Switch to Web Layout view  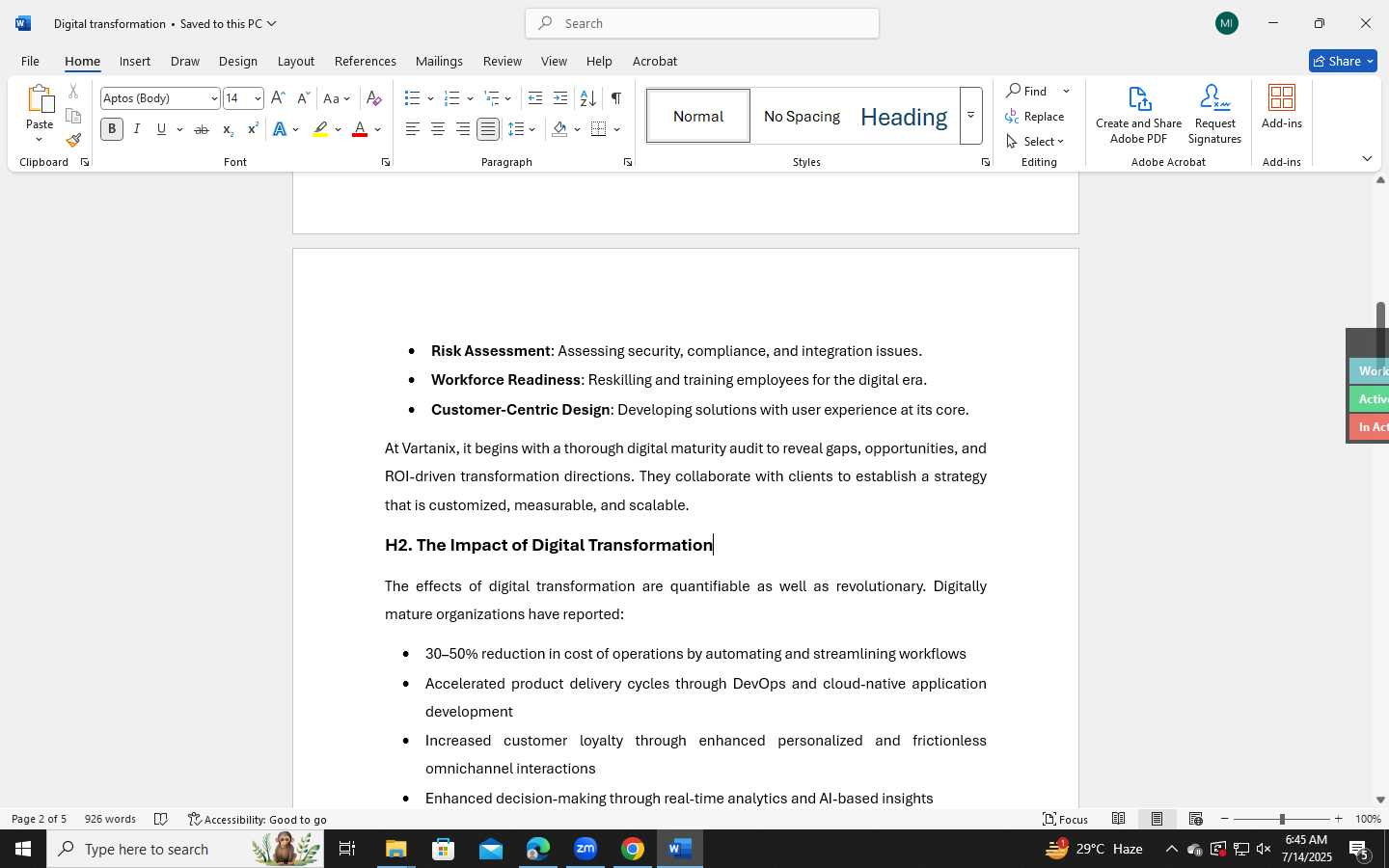pyautogui.click(x=1196, y=819)
